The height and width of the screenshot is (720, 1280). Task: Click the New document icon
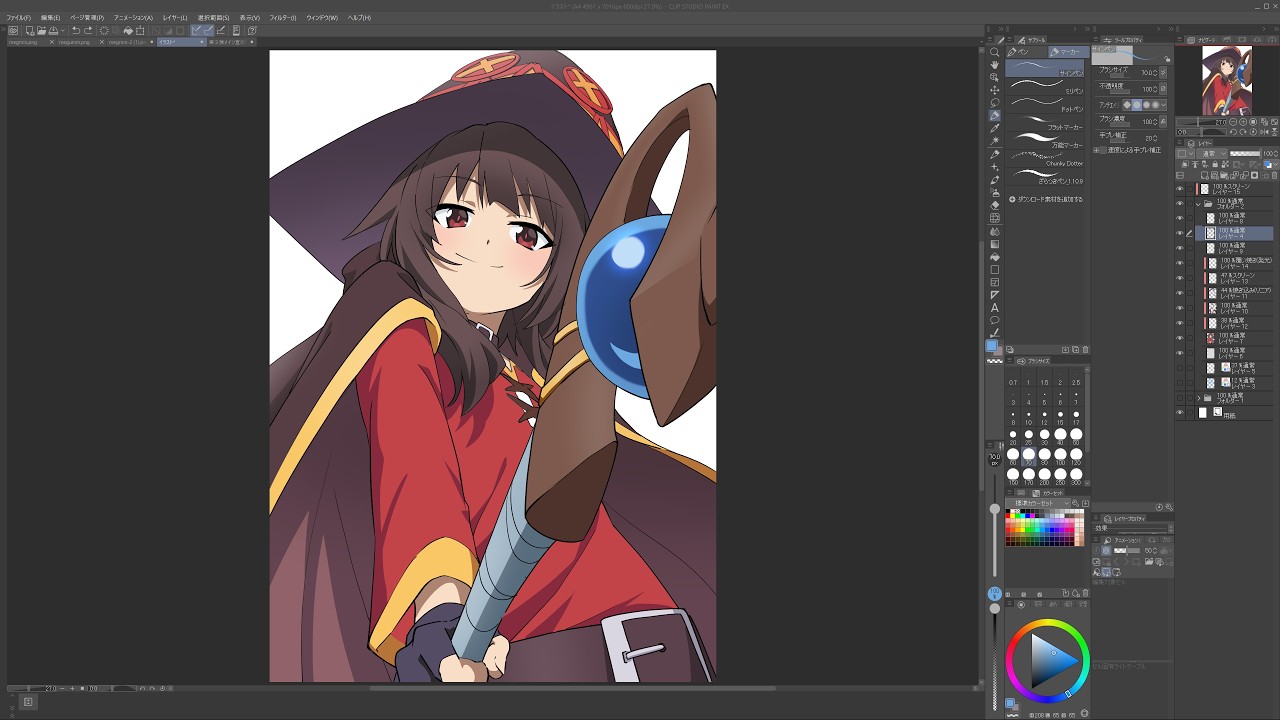click(30, 31)
